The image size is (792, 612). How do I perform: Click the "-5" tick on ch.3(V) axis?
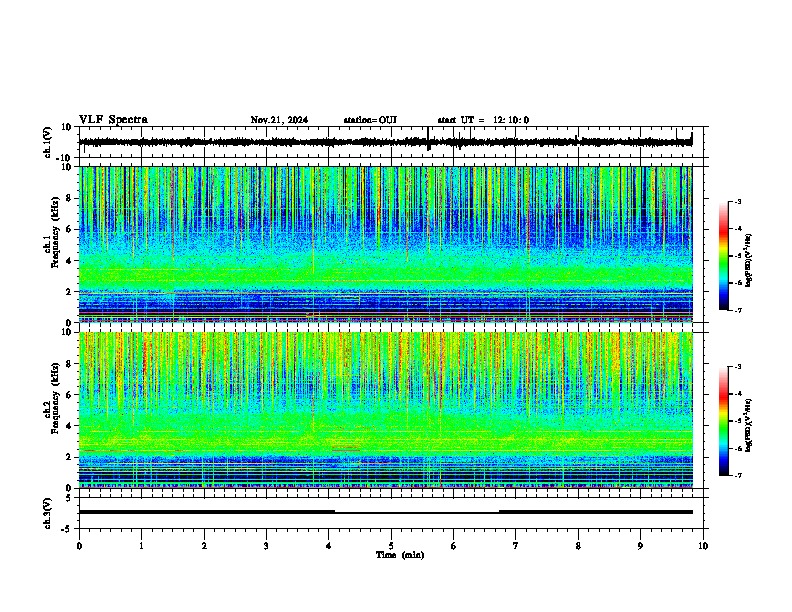tap(68, 529)
